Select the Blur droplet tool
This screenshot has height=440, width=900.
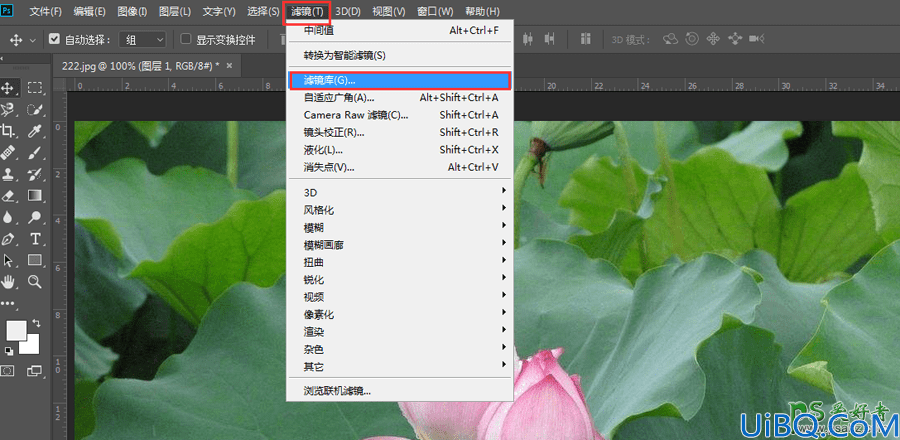click(x=8, y=217)
